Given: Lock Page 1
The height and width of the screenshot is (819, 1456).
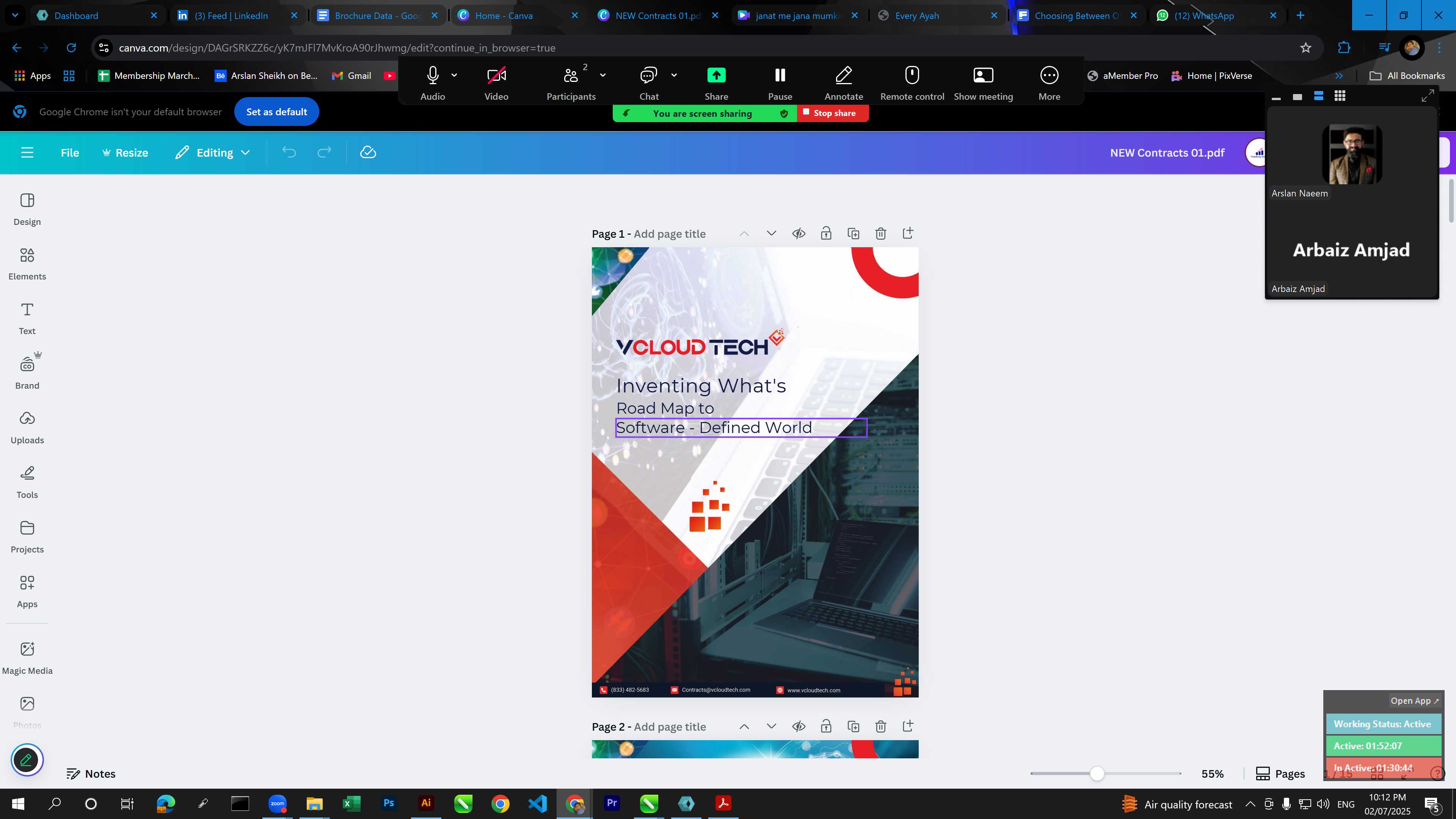Looking at the screenshot, I should (826, 234).
